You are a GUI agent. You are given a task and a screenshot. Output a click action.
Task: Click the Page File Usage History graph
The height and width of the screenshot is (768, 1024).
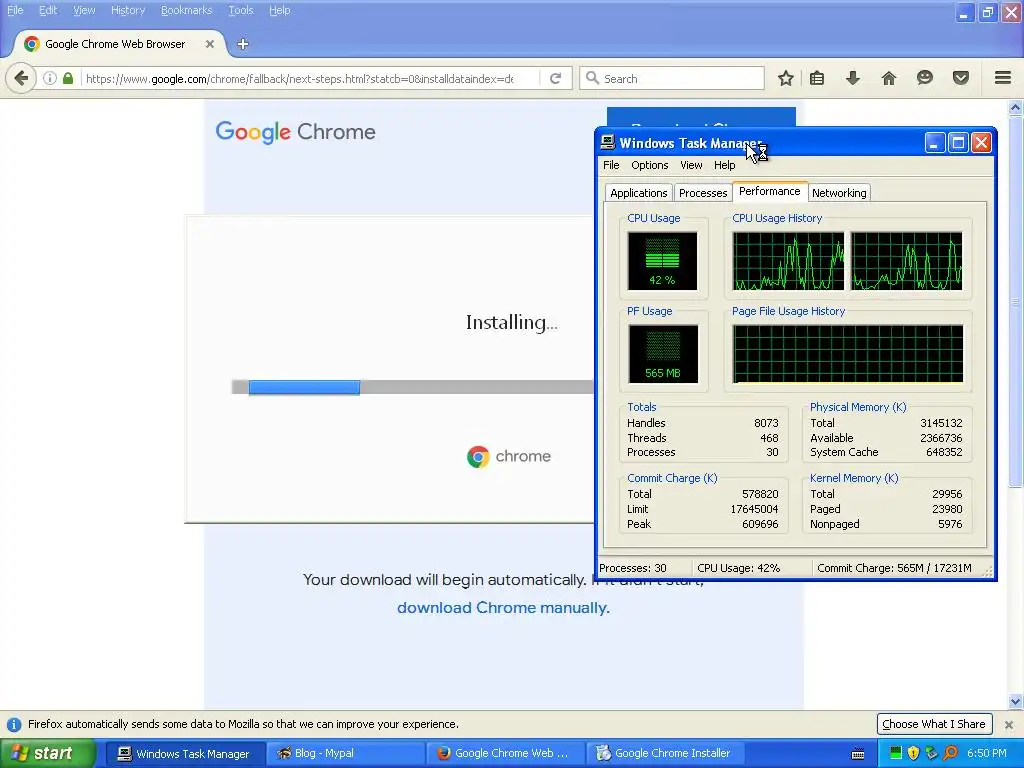coord(848,354)
